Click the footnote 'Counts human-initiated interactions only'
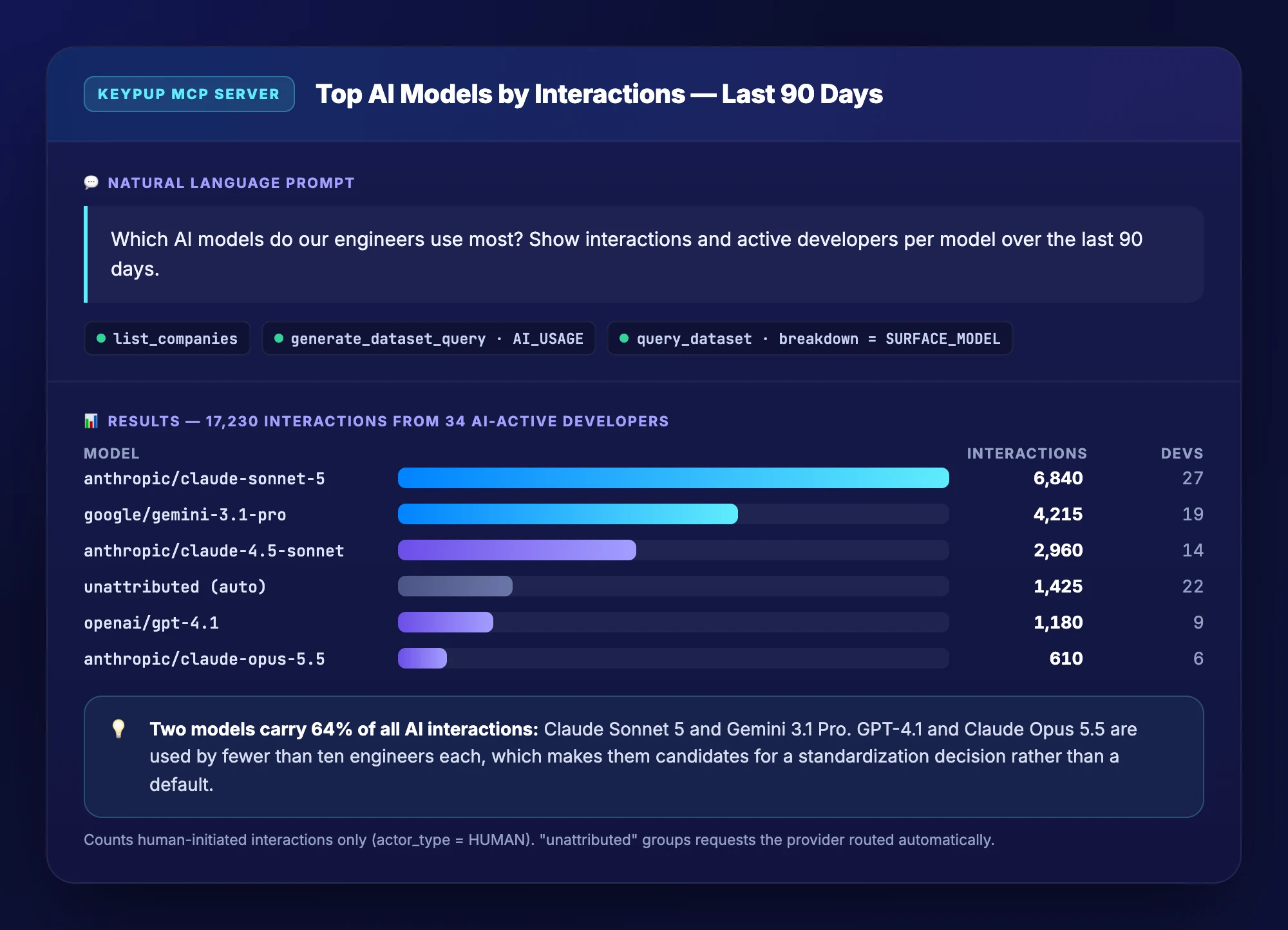The image size is (1288, 930). [225, 840]
